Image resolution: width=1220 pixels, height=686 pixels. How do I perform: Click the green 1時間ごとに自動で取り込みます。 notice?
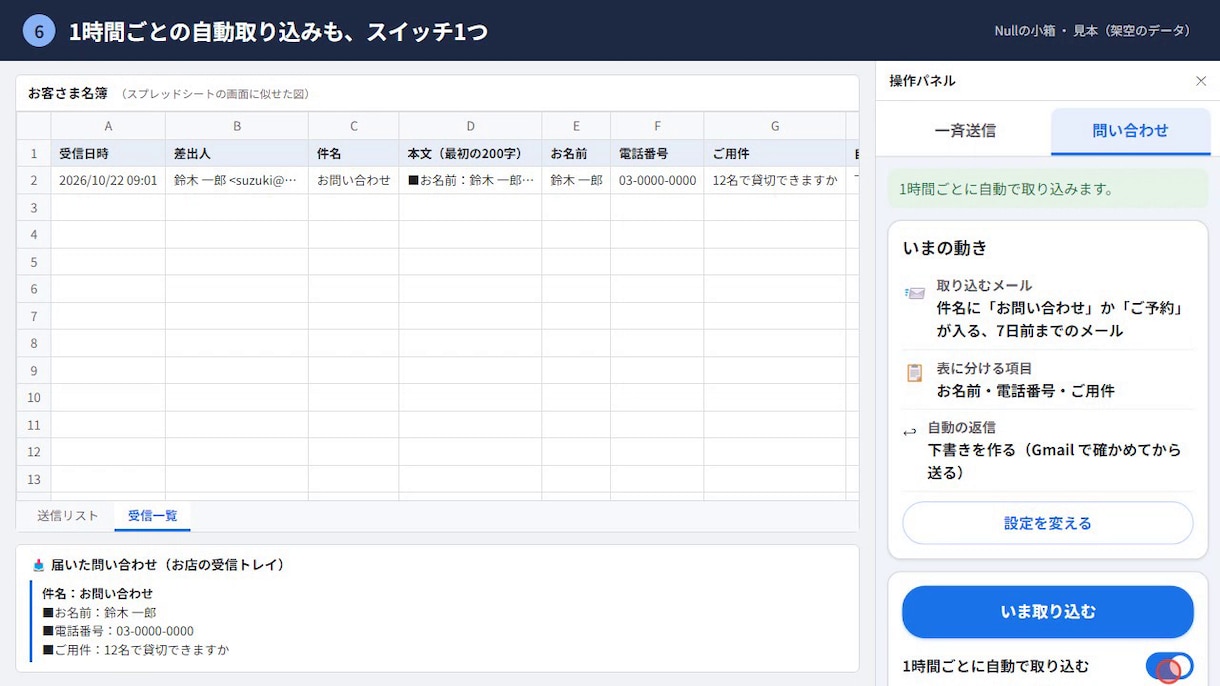pyautogui.click(x=1047, y=189)
